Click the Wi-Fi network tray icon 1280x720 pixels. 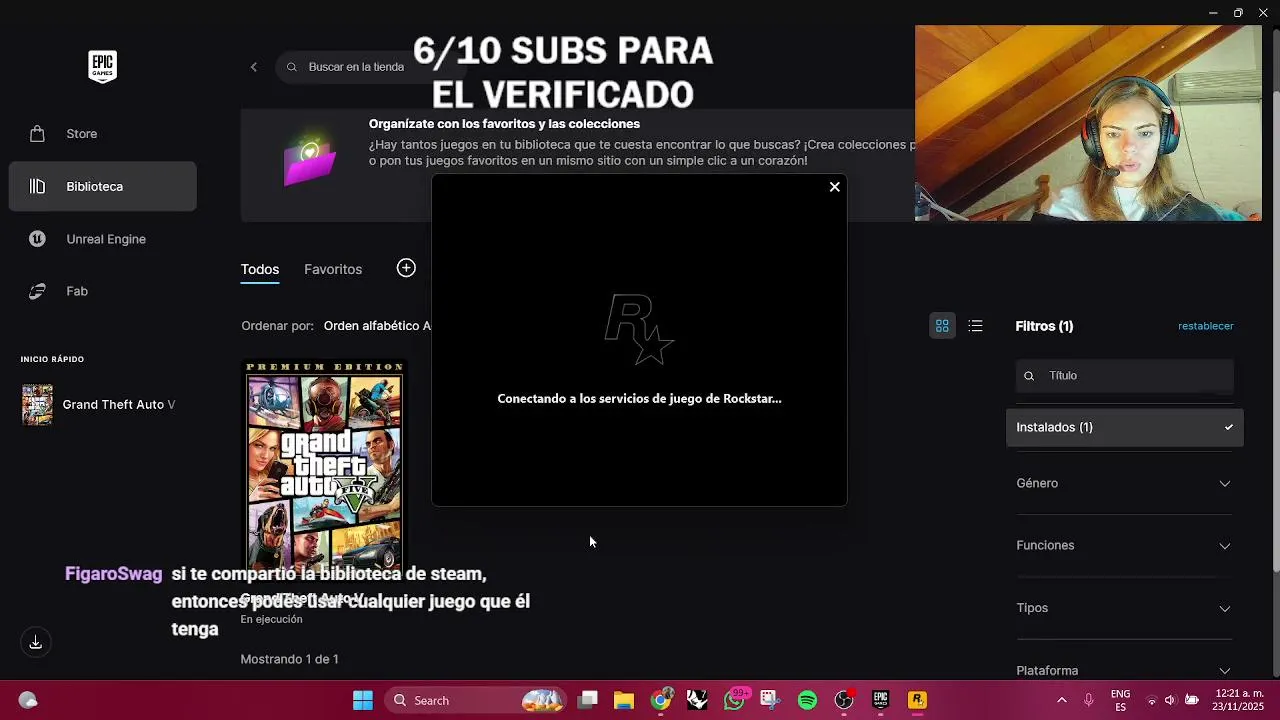point(1151,701)
